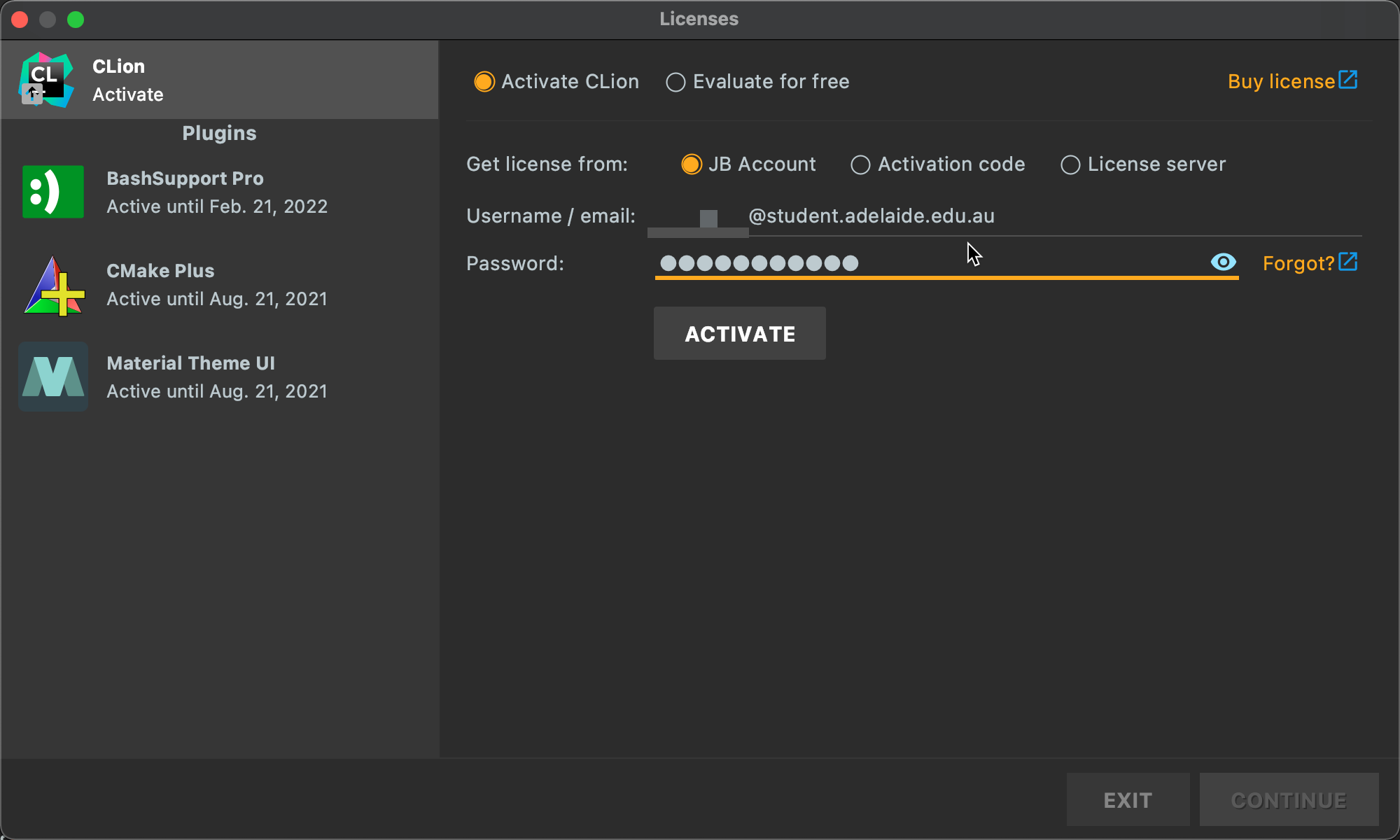
Task: Select the BashSupport Pro list entry
Action: click(217, 192)
